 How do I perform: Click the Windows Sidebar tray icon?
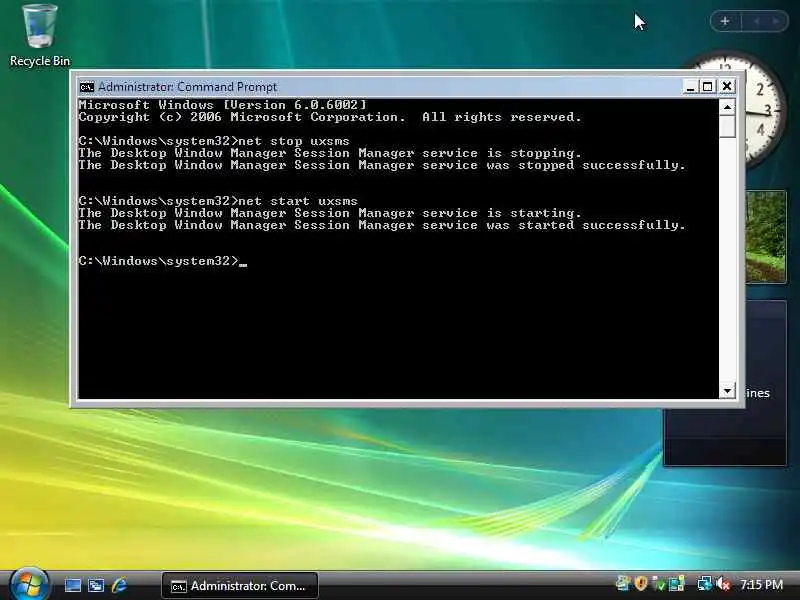623,583
